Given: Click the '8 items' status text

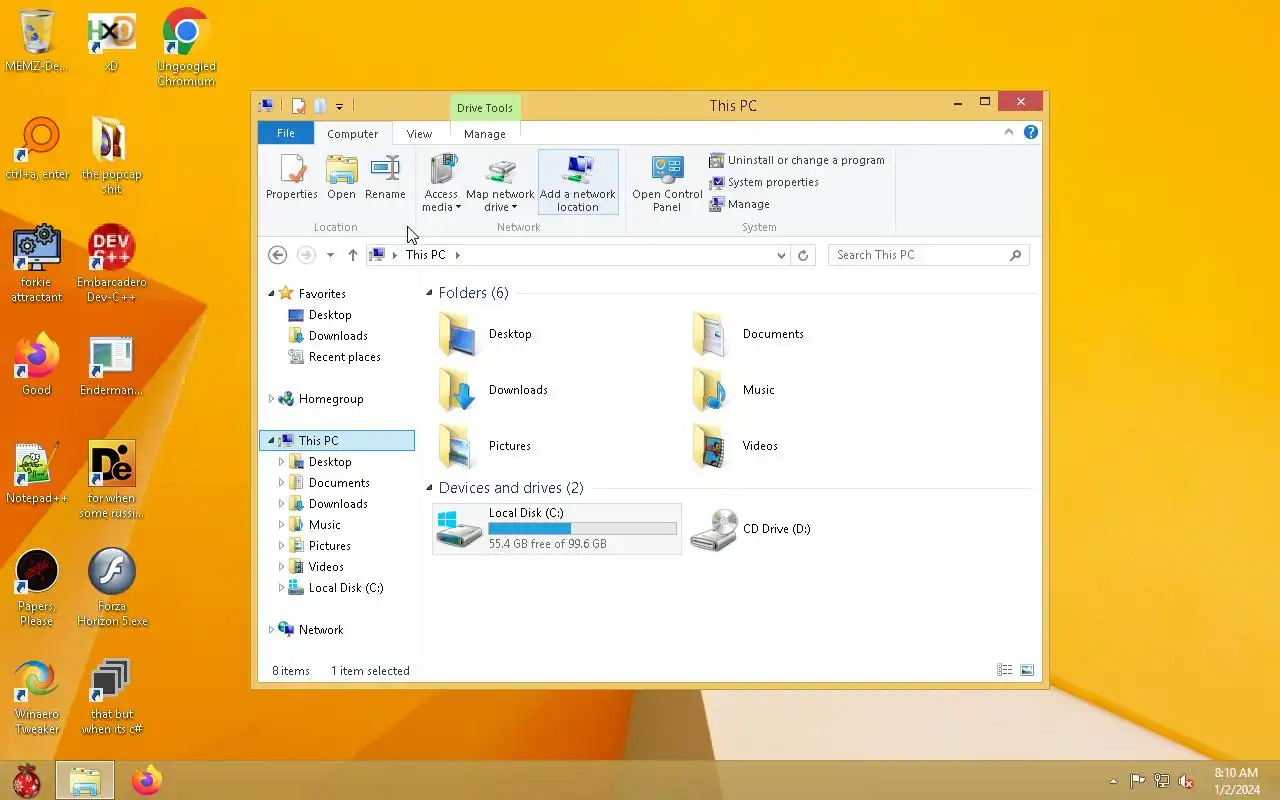Looking at the screenshot, I should (x=291, y=671).
